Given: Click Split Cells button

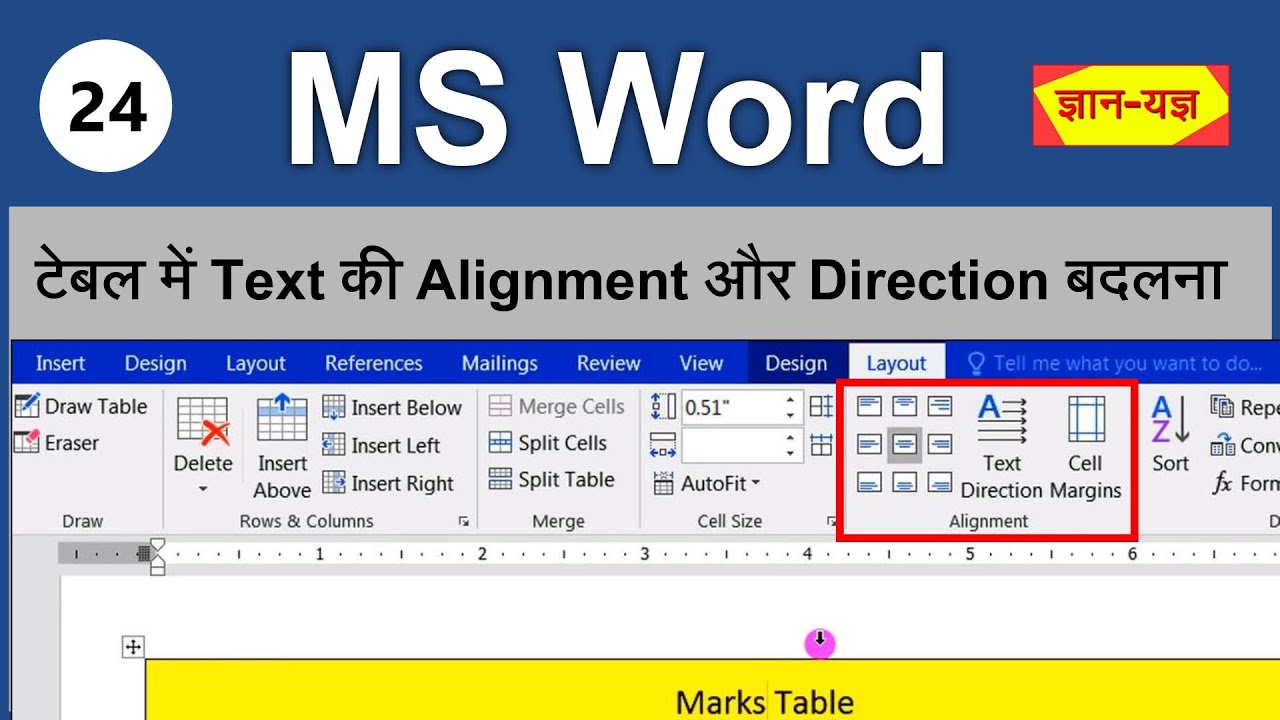Looking at the screenshot, I should tap(548, 443).
